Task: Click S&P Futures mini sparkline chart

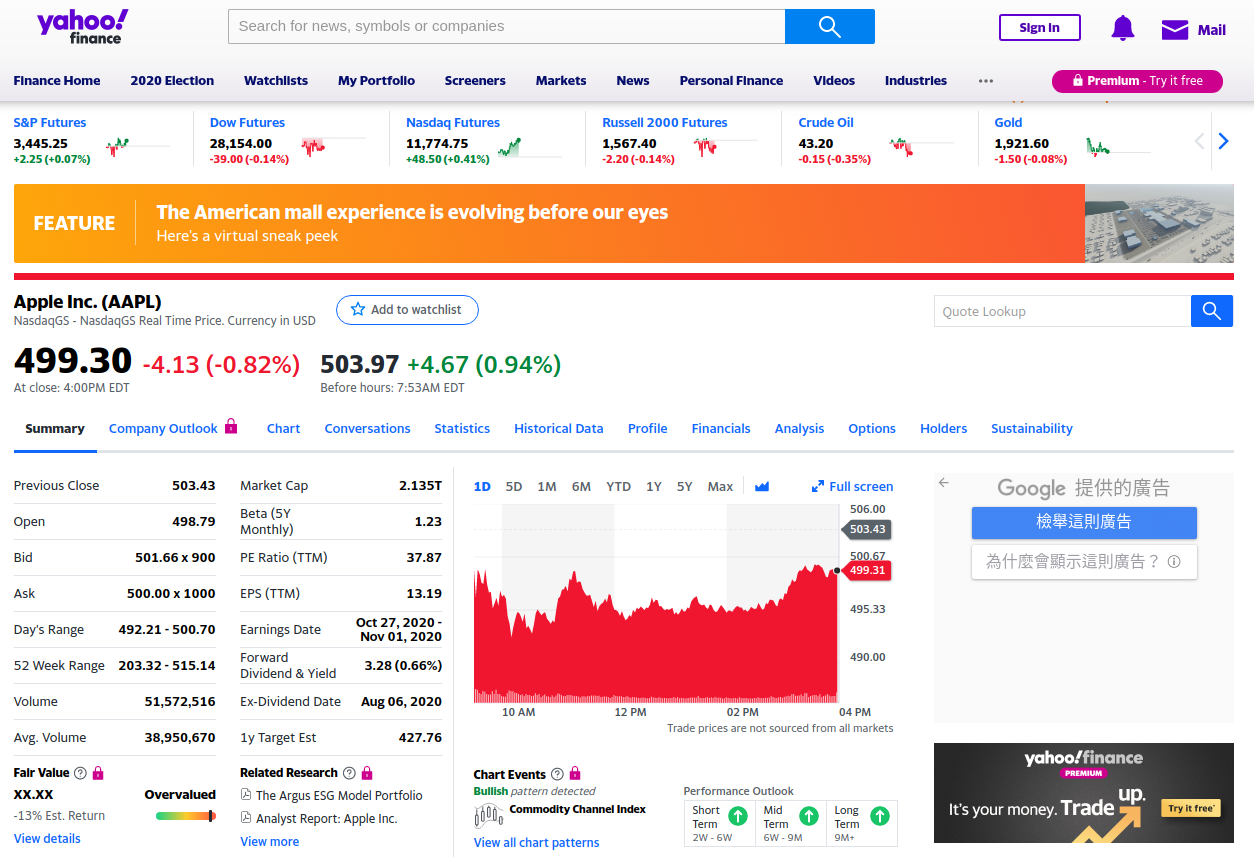Action: tap(137, 147)
